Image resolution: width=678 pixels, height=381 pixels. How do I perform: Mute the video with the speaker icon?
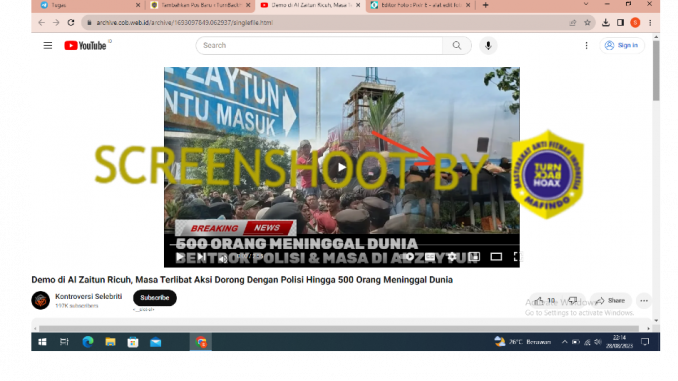[x=223, y=258]
